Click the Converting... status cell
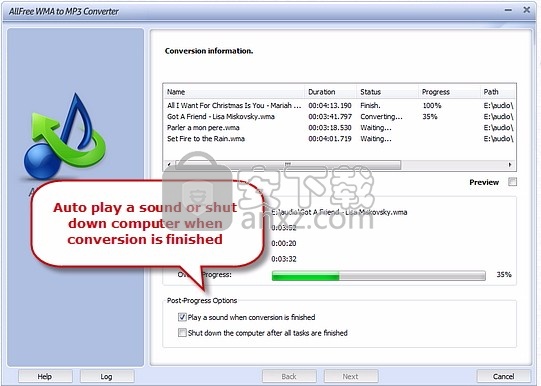Screen dimensions: 541x386 [x=381, y=117]
